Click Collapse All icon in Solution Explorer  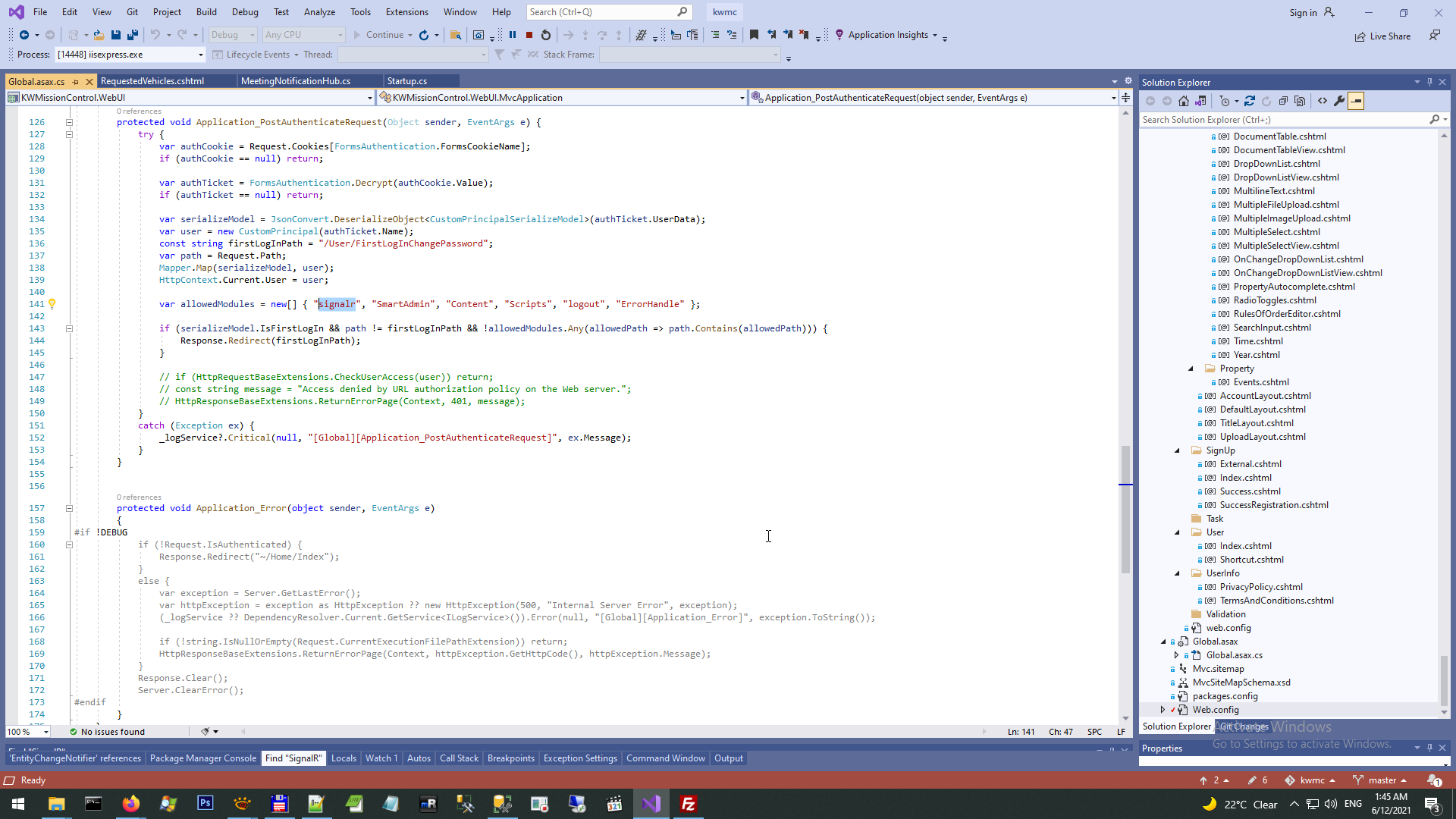[x=1283, y=101]
